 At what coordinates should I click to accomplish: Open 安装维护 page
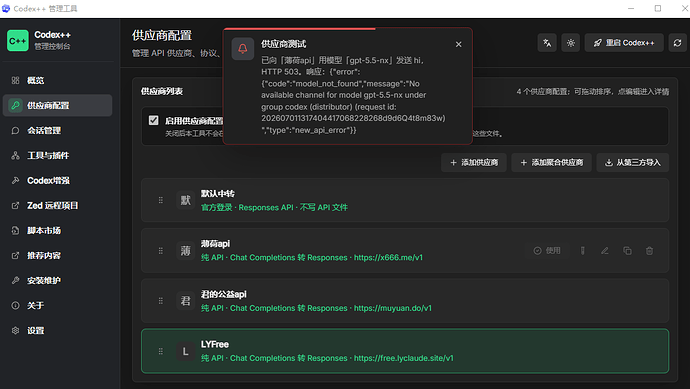click(x=57, y=280)
